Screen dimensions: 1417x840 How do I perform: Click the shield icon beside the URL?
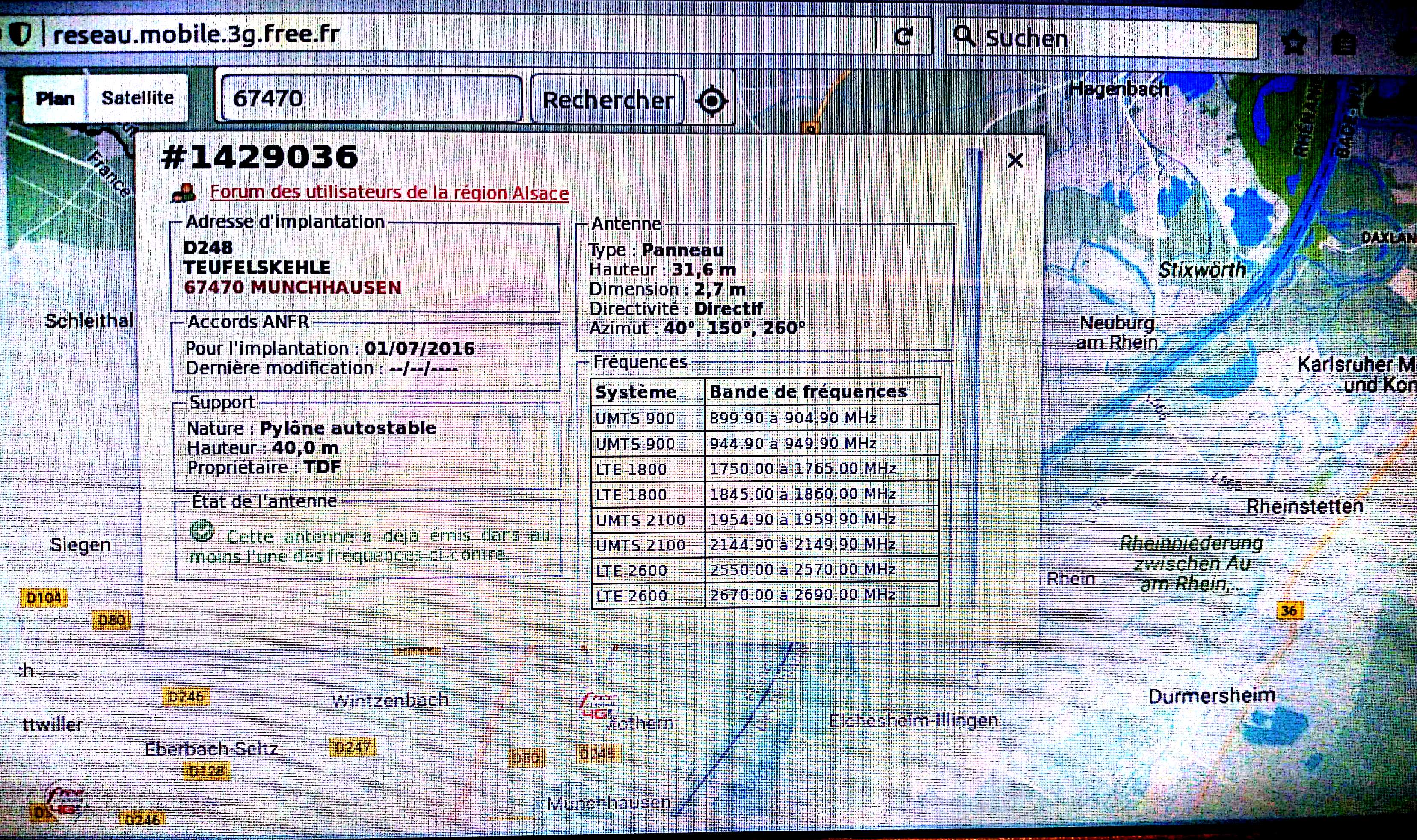click(x=21, y=35)
